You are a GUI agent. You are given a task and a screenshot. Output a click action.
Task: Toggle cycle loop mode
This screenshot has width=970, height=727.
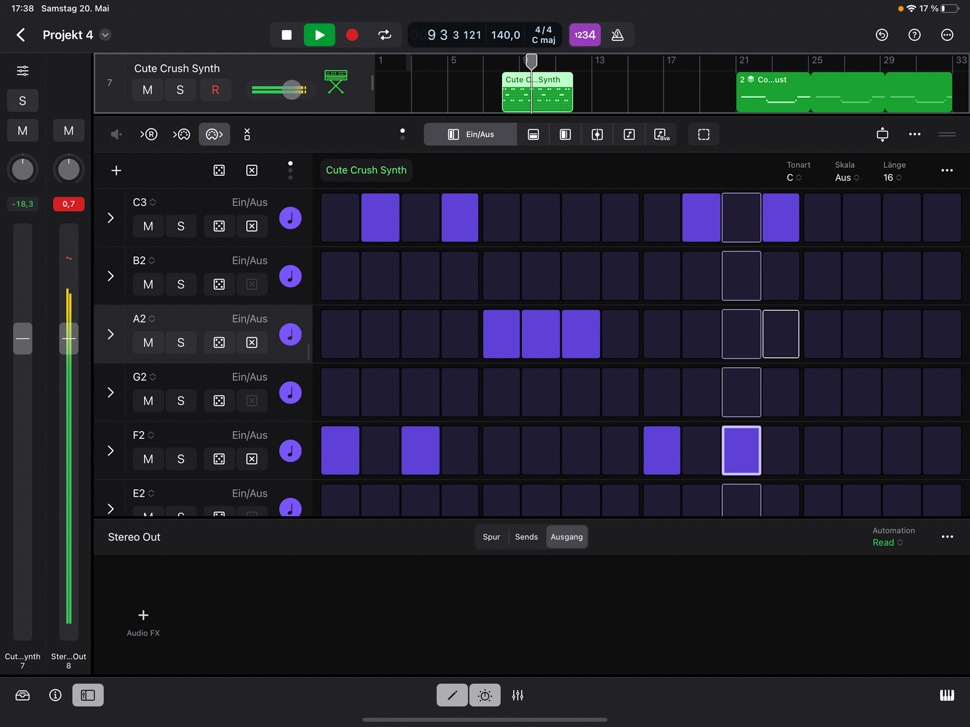point(385,35)
